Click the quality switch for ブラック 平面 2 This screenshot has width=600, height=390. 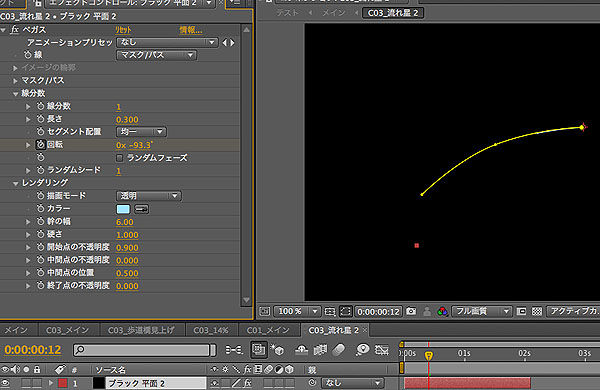tap(236, 383)
